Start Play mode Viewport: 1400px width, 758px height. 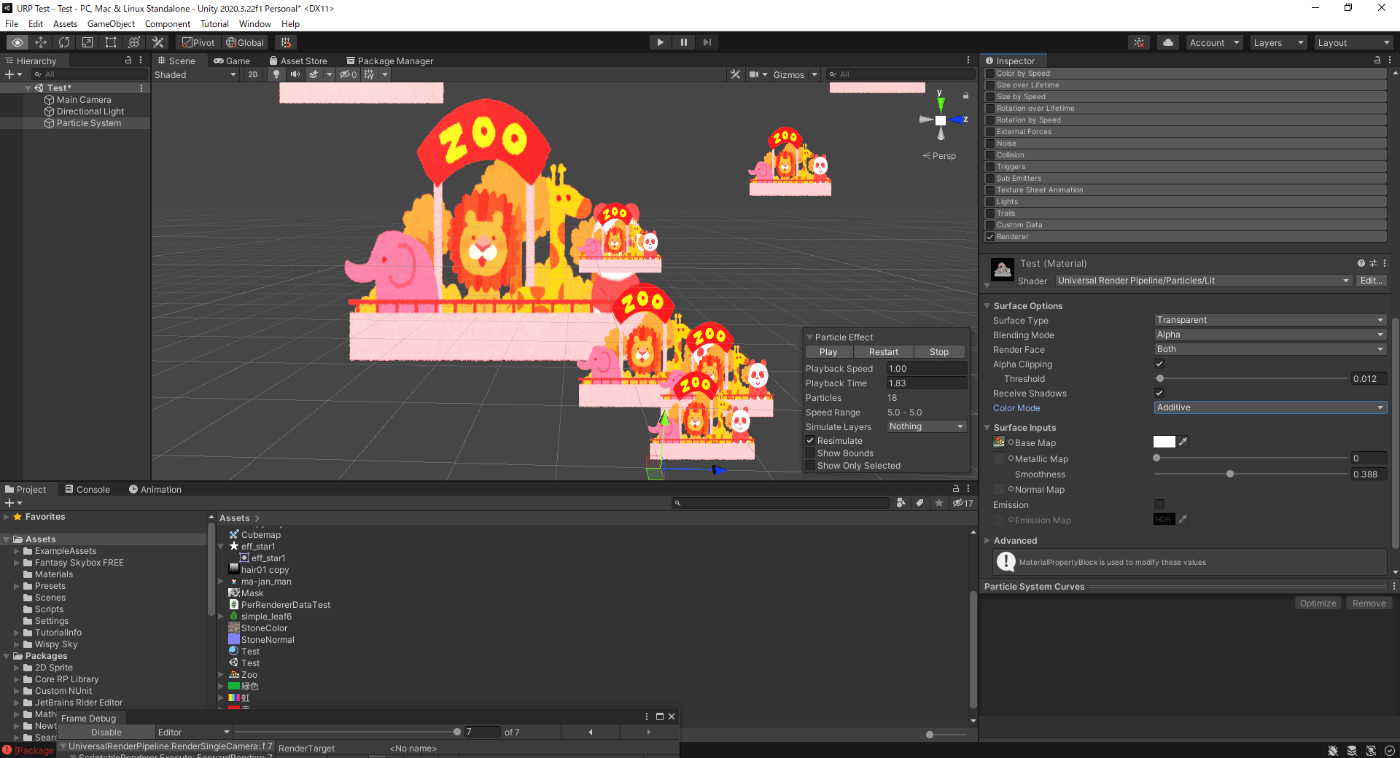pyautogui.click(x=660, y=42)
